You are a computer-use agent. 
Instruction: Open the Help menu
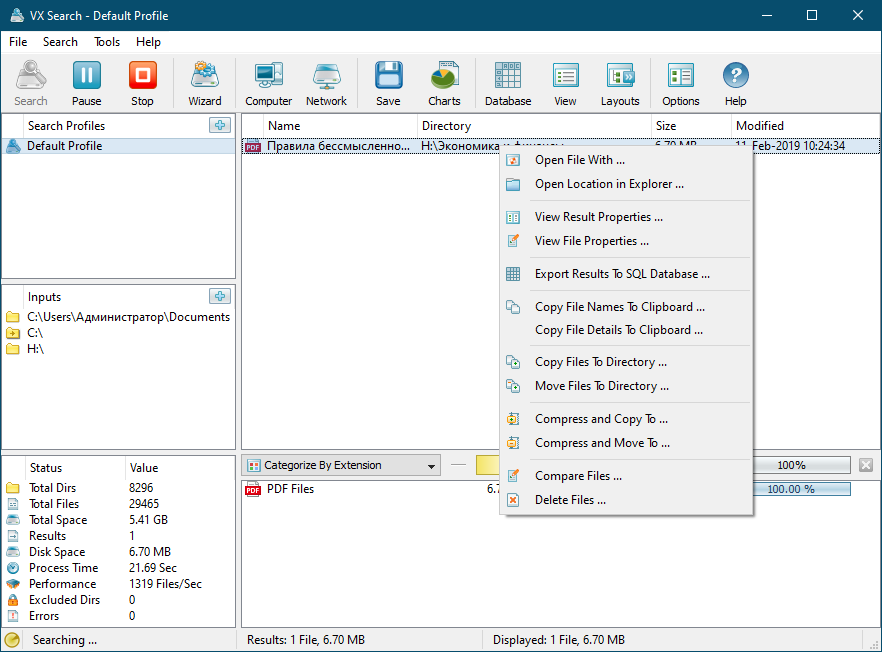(148, 42)
